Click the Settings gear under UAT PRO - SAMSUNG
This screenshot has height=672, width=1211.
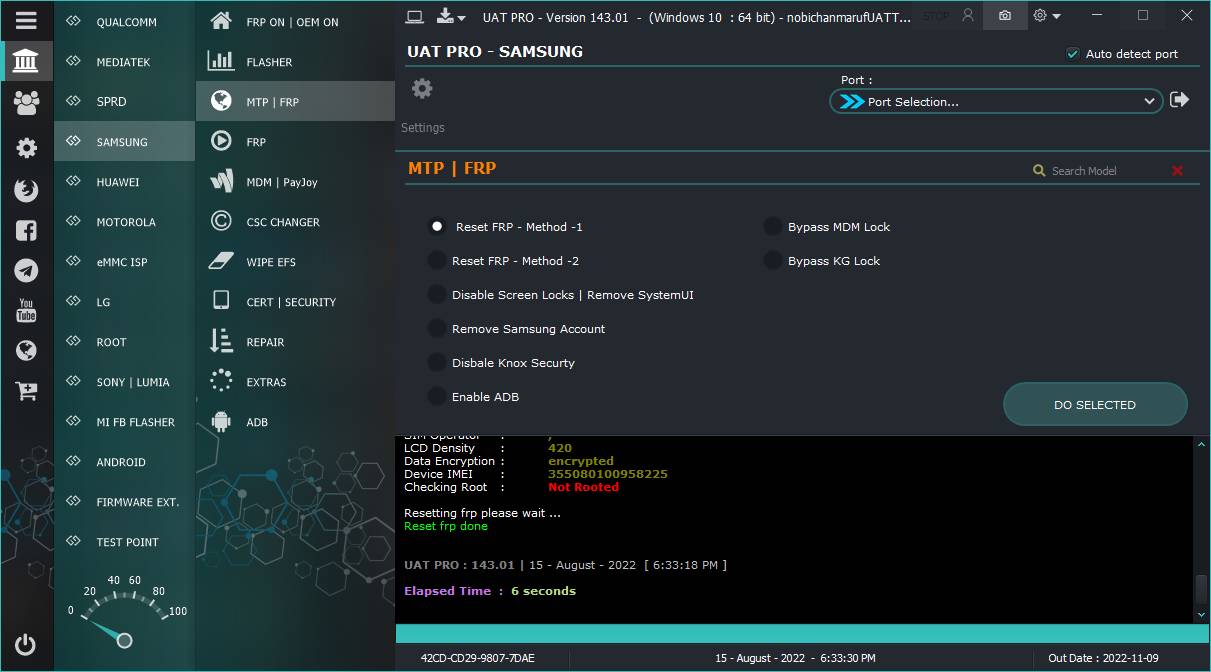(422, 89)
